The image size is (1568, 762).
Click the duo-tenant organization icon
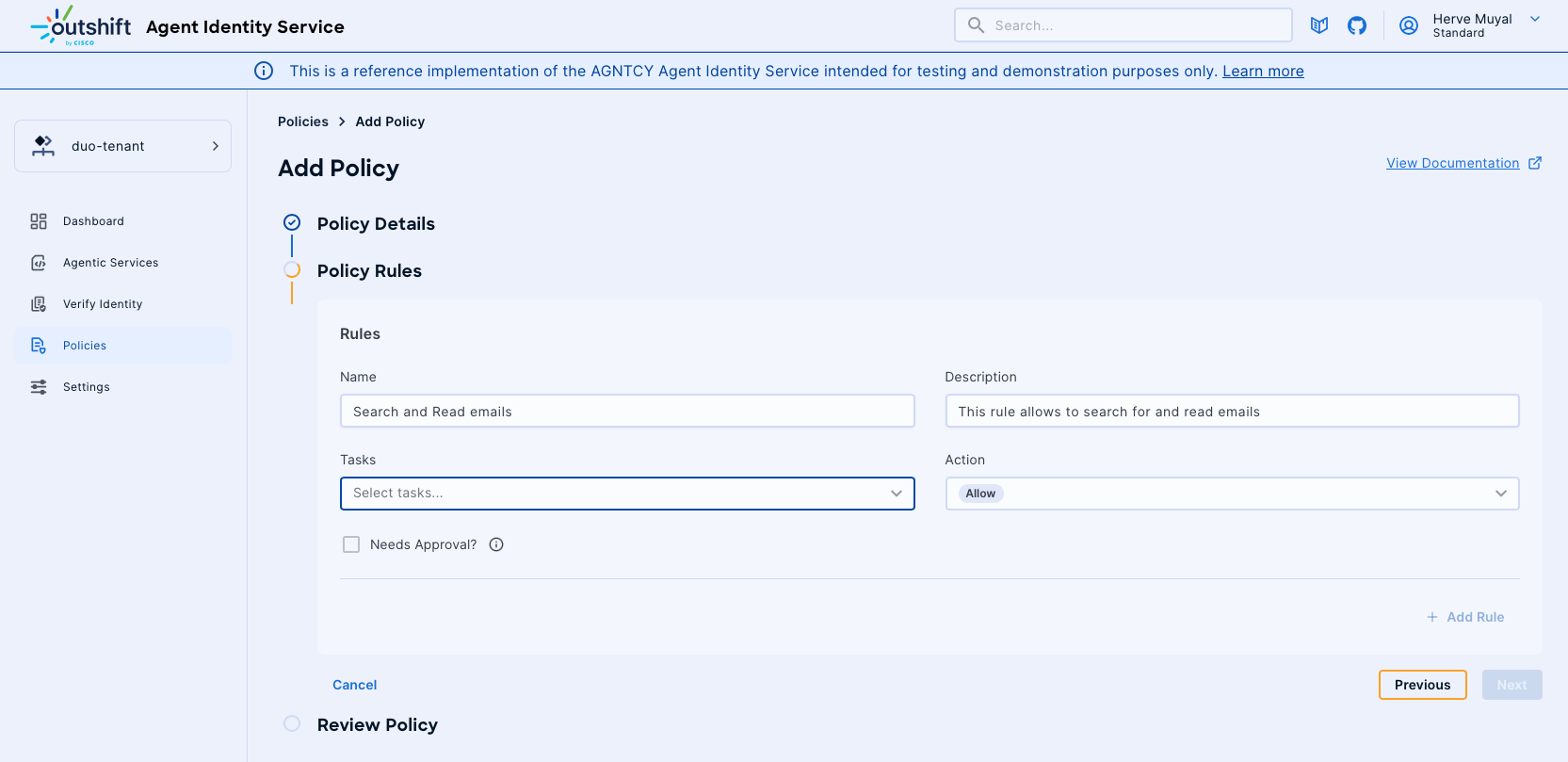click(x=43, y=146)
